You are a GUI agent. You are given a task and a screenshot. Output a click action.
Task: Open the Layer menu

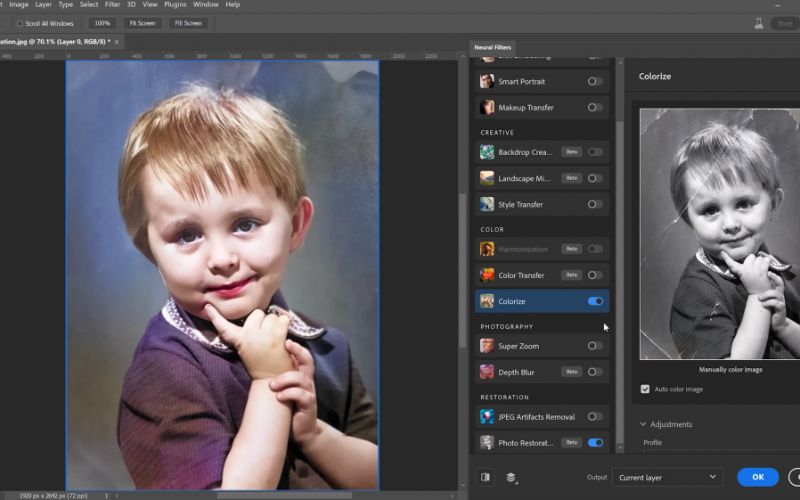point(43,5)
